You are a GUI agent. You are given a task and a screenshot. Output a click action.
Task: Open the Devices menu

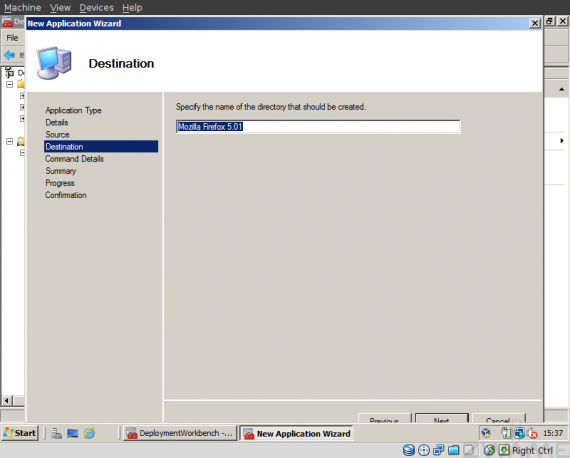click(96, 7)
